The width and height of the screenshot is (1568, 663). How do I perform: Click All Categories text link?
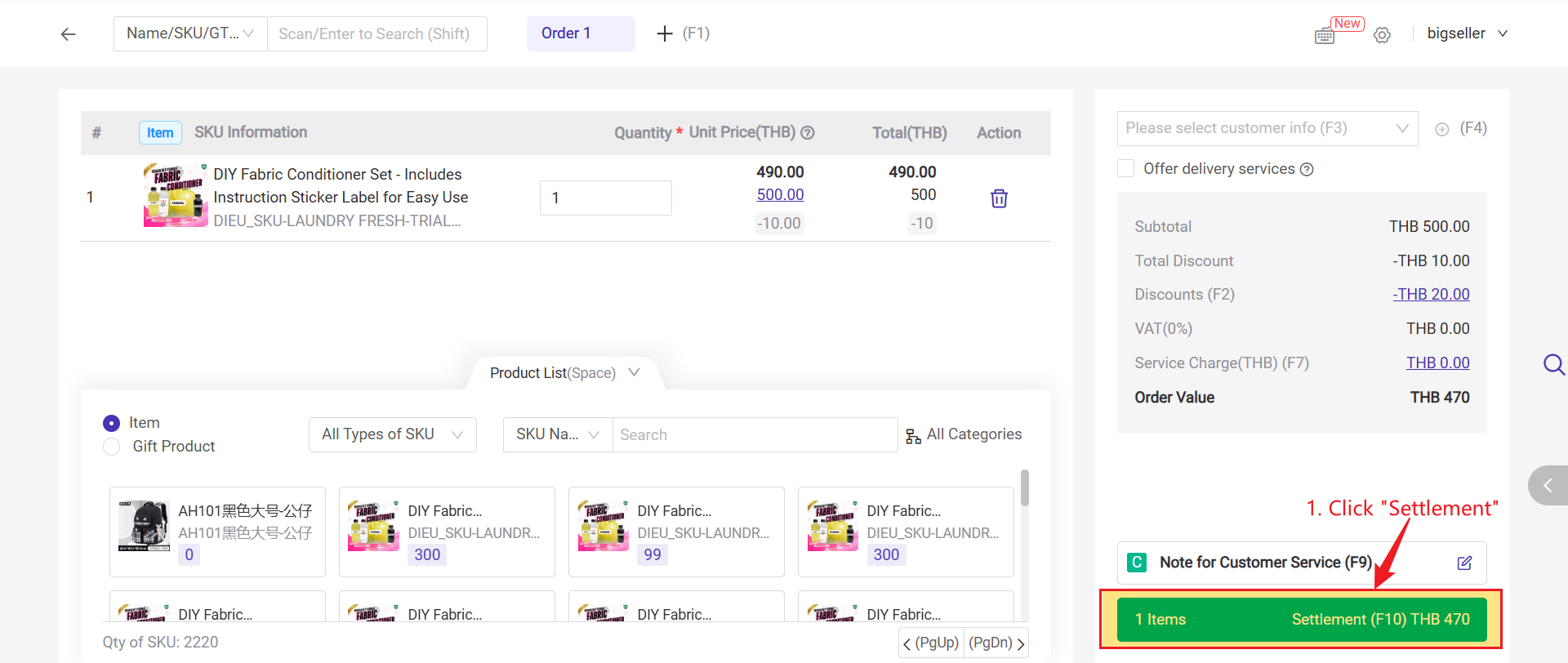click(x=974, y=434)
